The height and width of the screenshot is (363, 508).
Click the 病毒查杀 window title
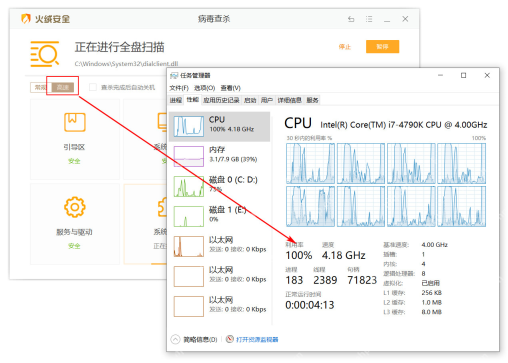pos(214,19)
